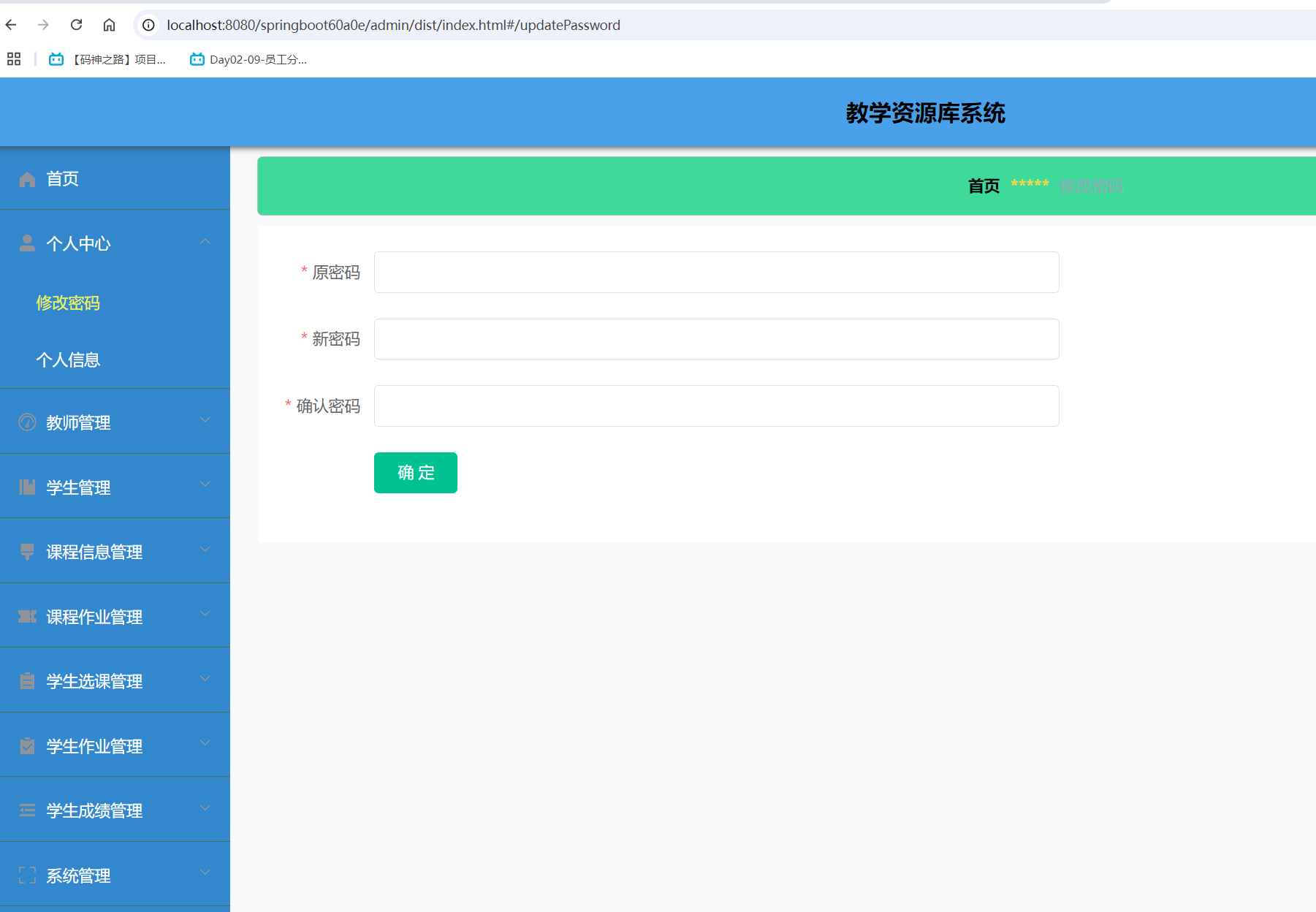Click the browser refresh icon
The width and height of the screenshot is (1316, 912).
click(76, 24)
